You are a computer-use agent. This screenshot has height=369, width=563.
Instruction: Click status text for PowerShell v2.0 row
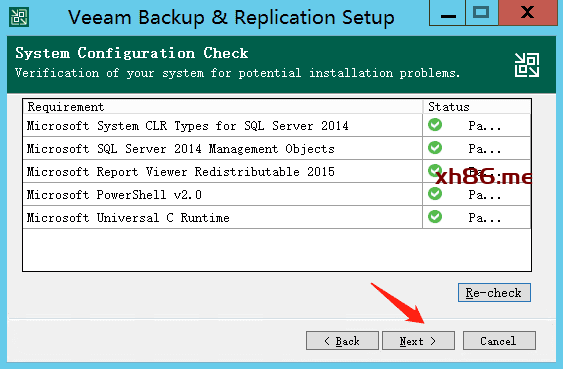[484, 195]
